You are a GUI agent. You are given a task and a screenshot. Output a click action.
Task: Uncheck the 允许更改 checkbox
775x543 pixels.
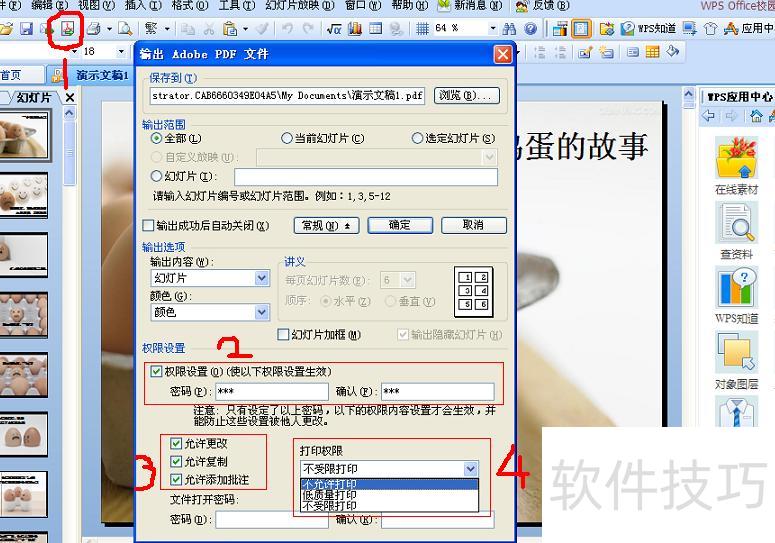coord(176,443)
